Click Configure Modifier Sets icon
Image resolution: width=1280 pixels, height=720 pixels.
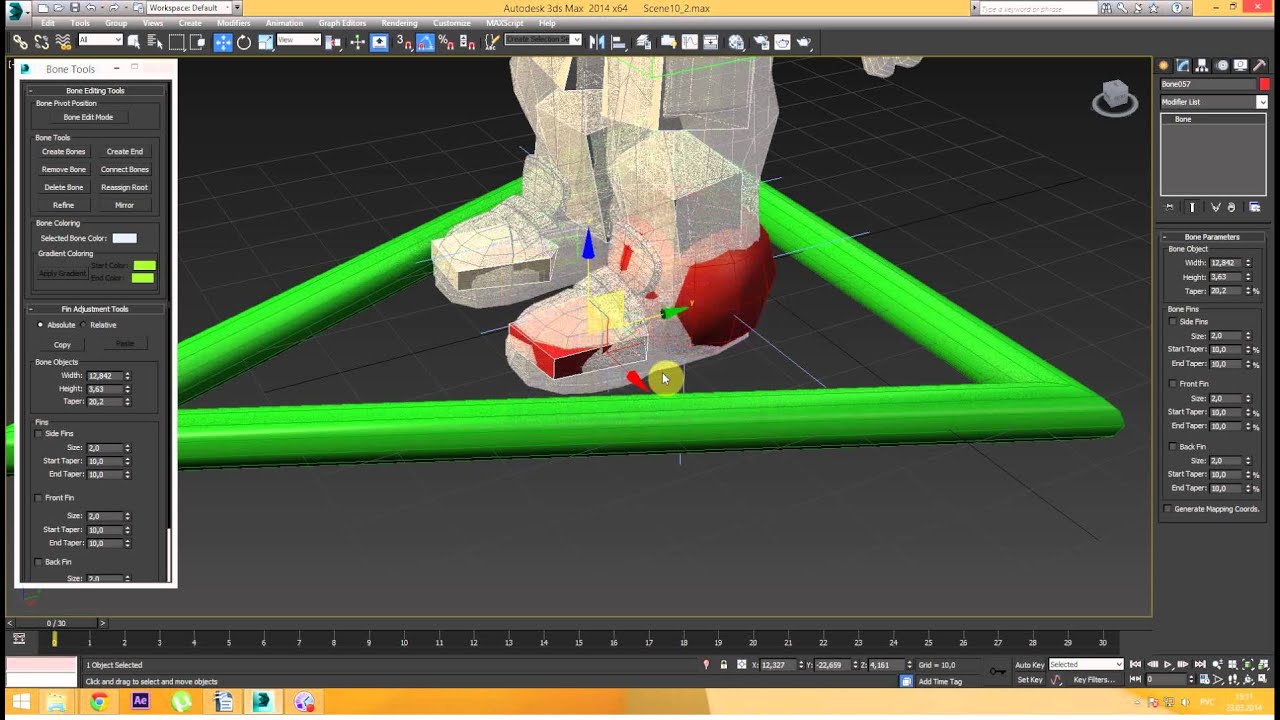tap(1254, 207)
